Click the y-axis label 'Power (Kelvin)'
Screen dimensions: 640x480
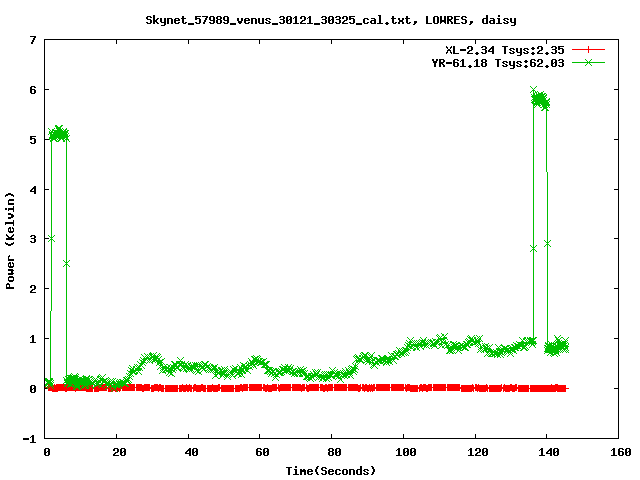(x=10, y=241)
